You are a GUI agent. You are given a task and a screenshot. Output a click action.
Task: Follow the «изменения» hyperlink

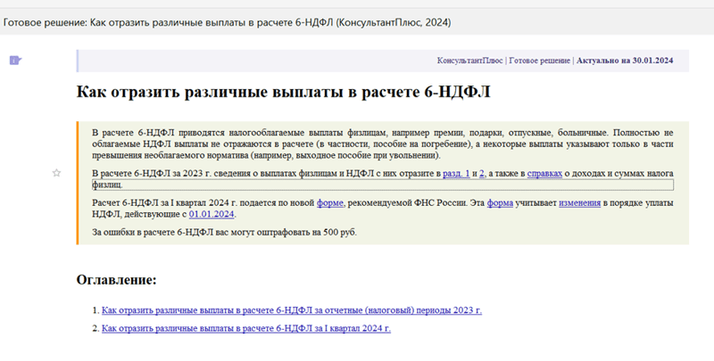tap(580, 203)
